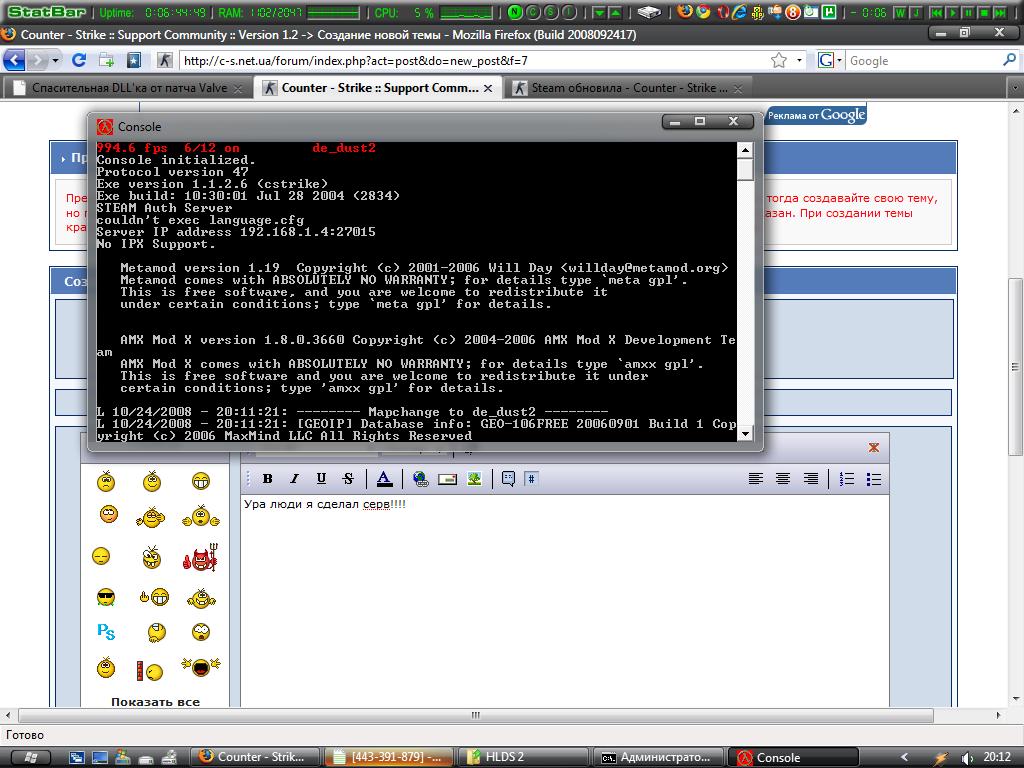Toggle bold formatting in the post editor
Viewport: 1024px width, 768px height.
tap(267, 479)
